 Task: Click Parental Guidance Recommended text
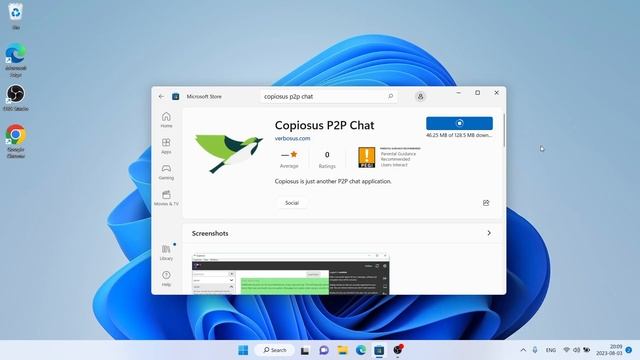(x=398, y=157)
